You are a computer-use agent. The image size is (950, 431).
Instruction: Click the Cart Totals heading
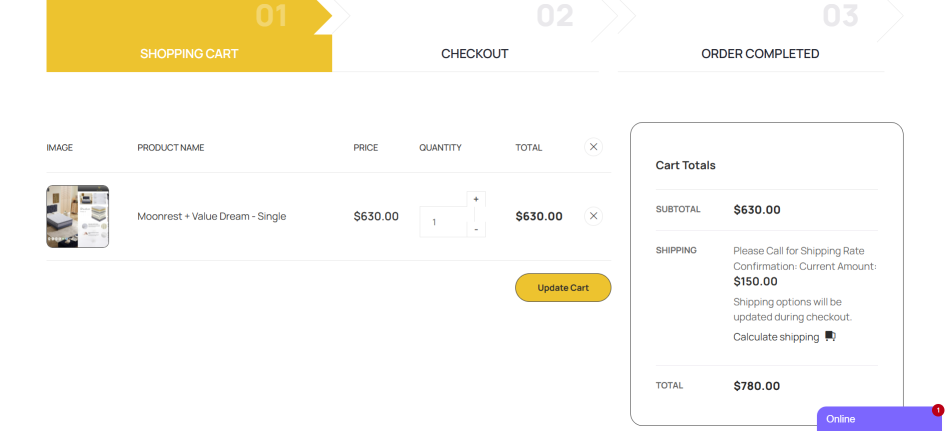[685, 165]
